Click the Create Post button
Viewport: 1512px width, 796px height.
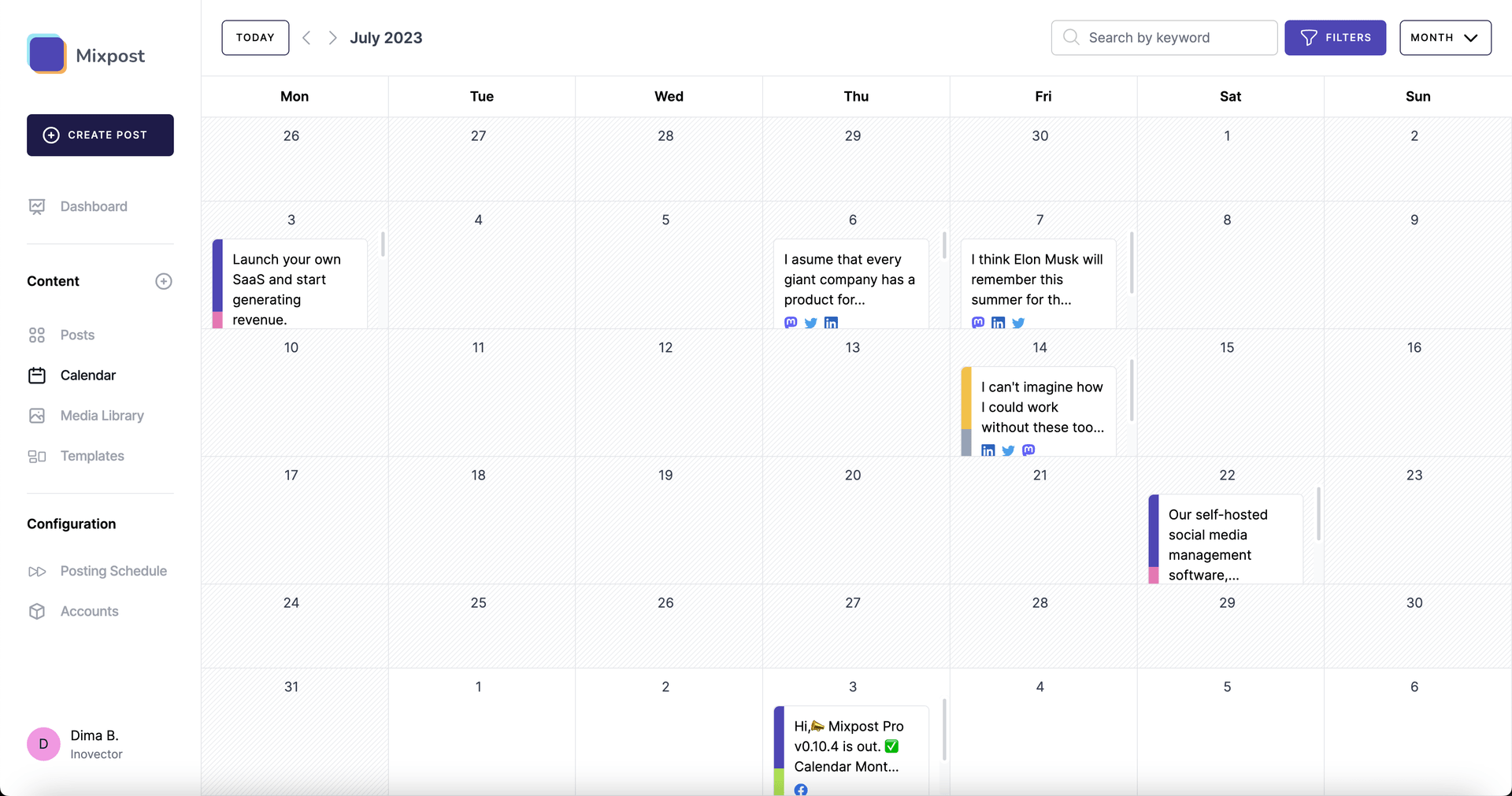[100, 135]
